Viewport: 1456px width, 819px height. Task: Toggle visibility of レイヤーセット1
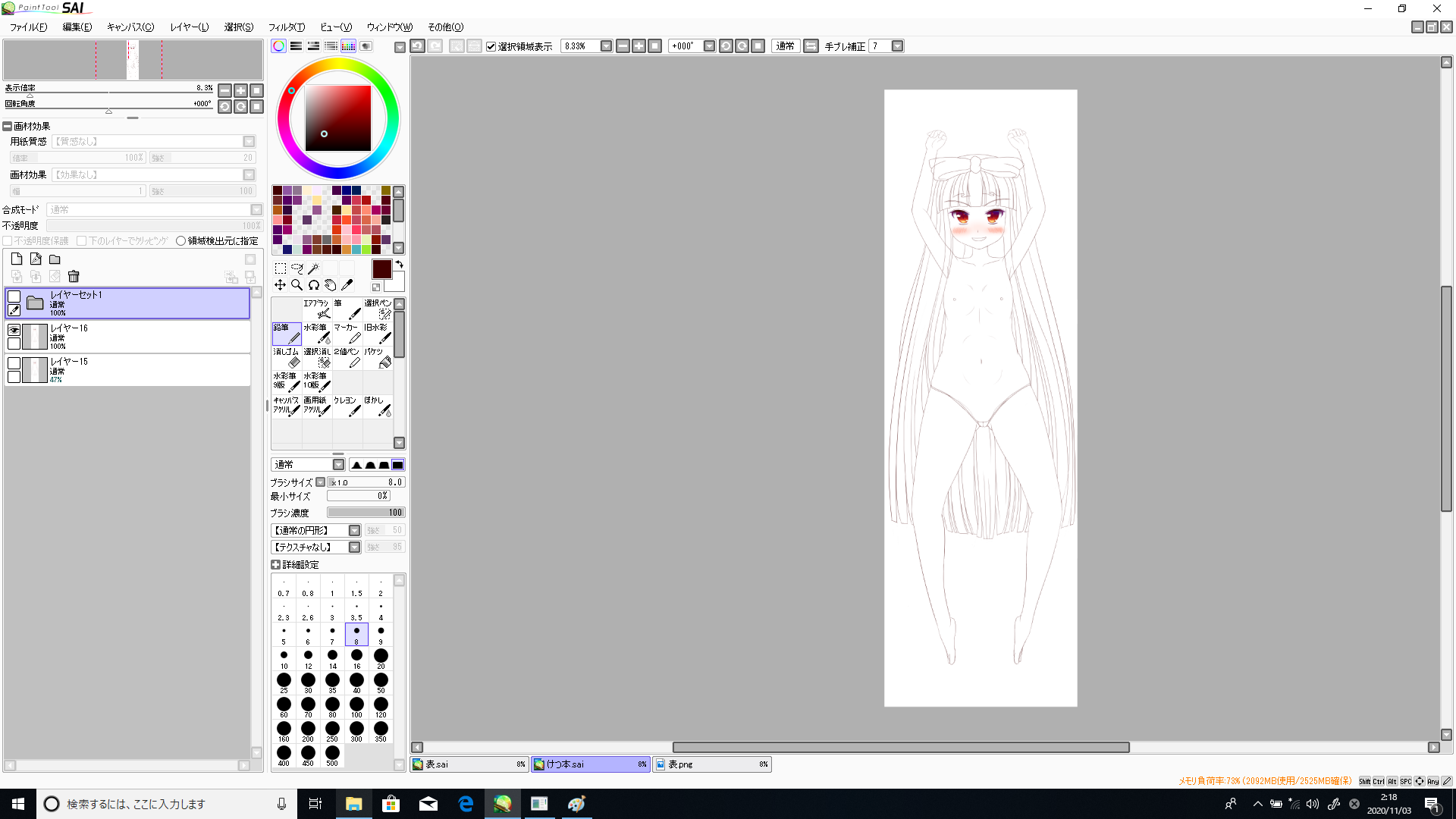coord(14,297)
